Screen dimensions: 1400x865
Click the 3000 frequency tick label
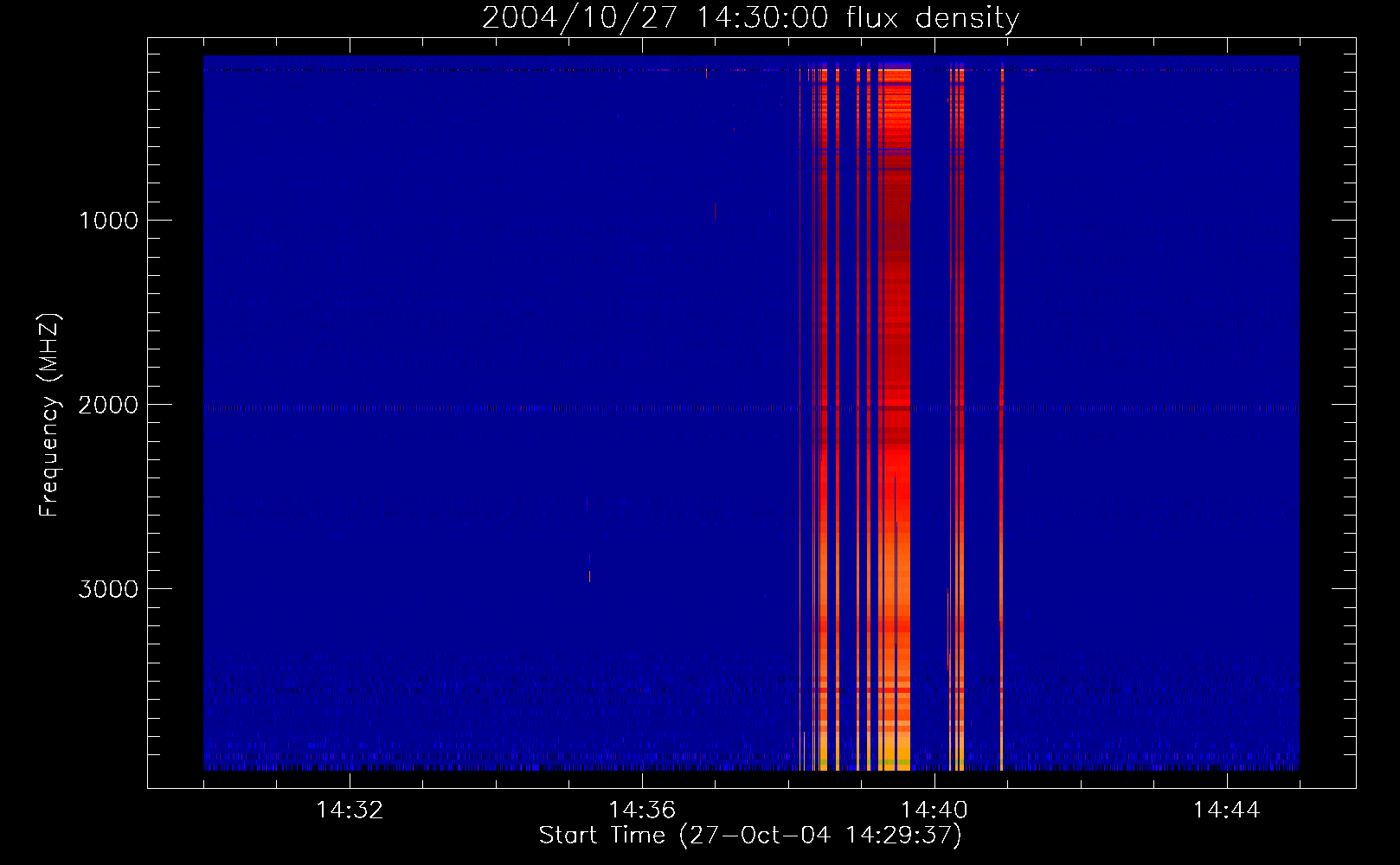click(108, 589)
